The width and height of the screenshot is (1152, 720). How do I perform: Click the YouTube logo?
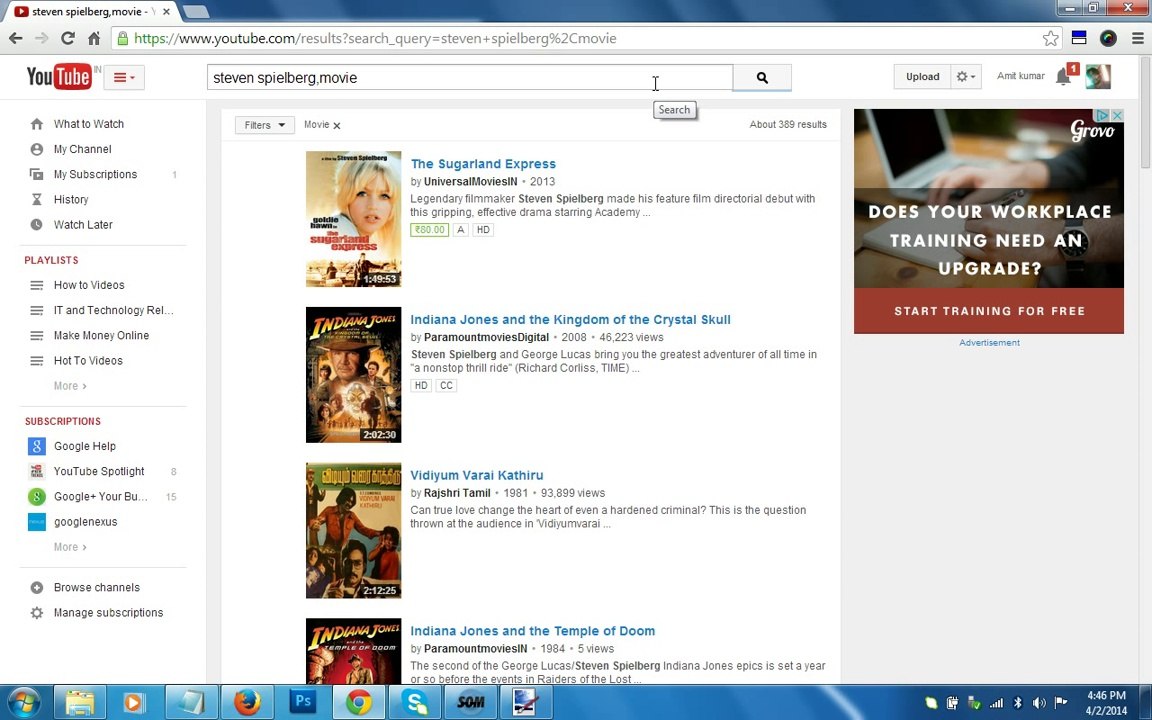59,76
